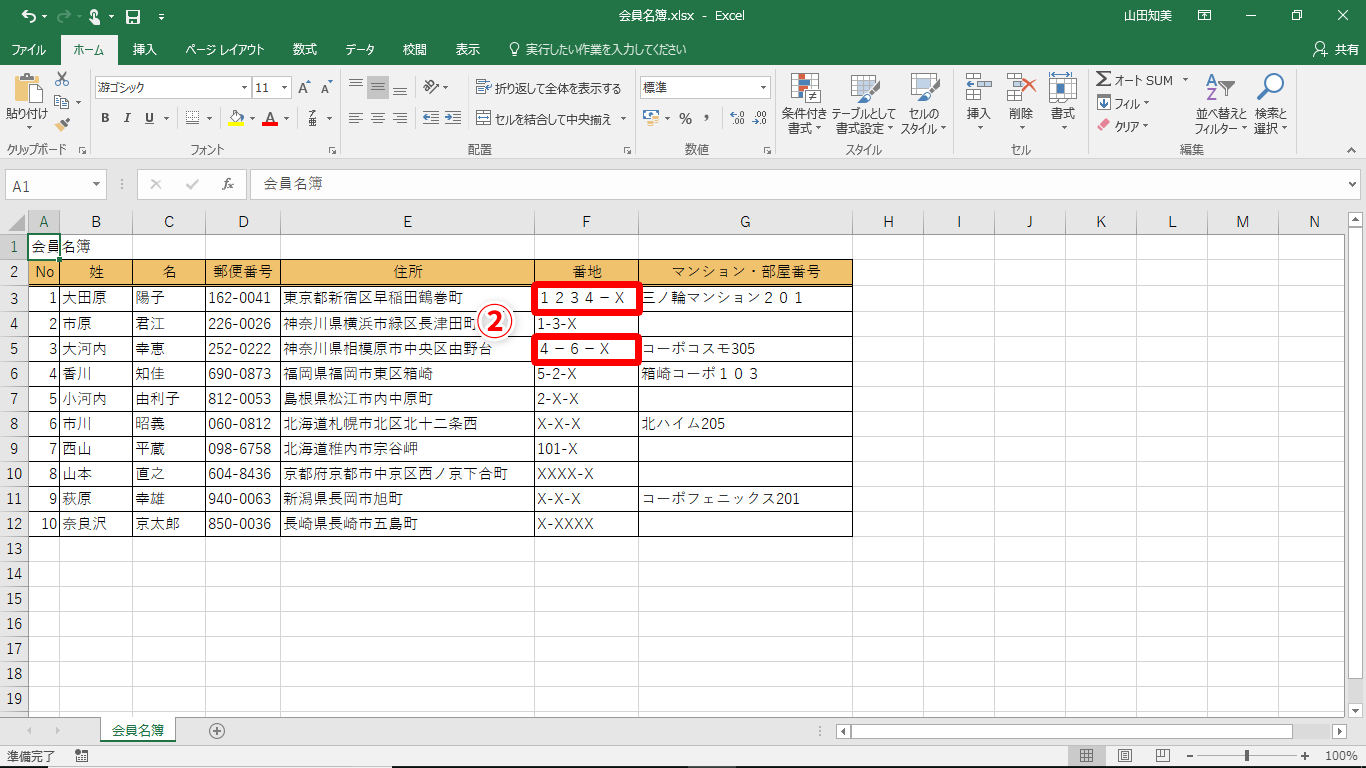Switch to Page Break Preview in status bar
The width and height of the screenshot is (1366, 768).
click(x=1162, y=756)
